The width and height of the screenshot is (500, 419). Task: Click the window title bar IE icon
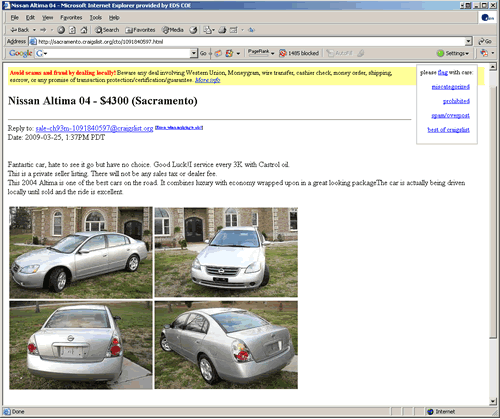pos(6,5)
